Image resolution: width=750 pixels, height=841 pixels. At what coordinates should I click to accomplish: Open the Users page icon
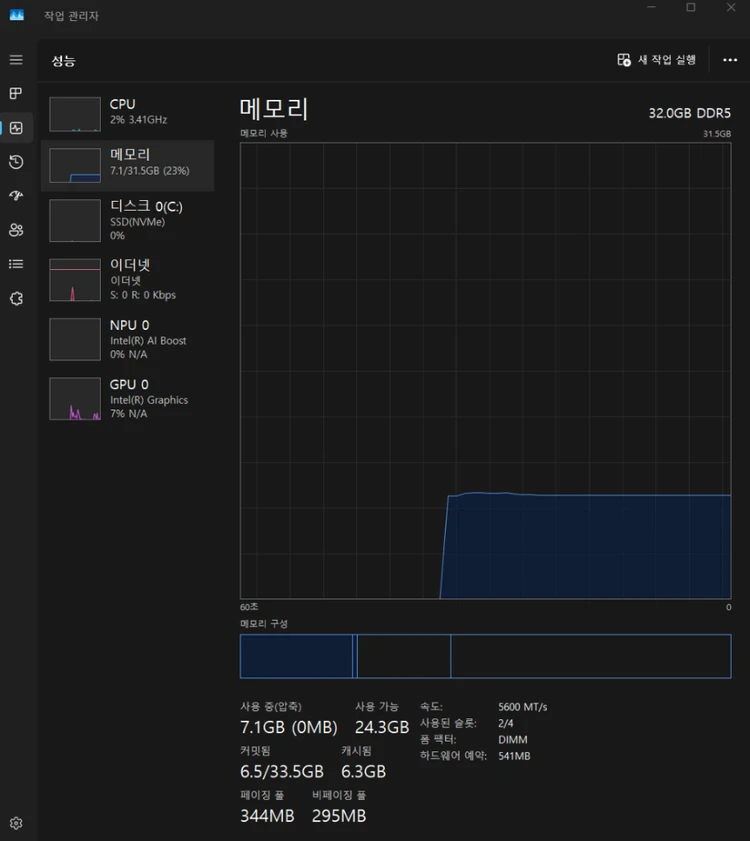(x=16, y=230)
